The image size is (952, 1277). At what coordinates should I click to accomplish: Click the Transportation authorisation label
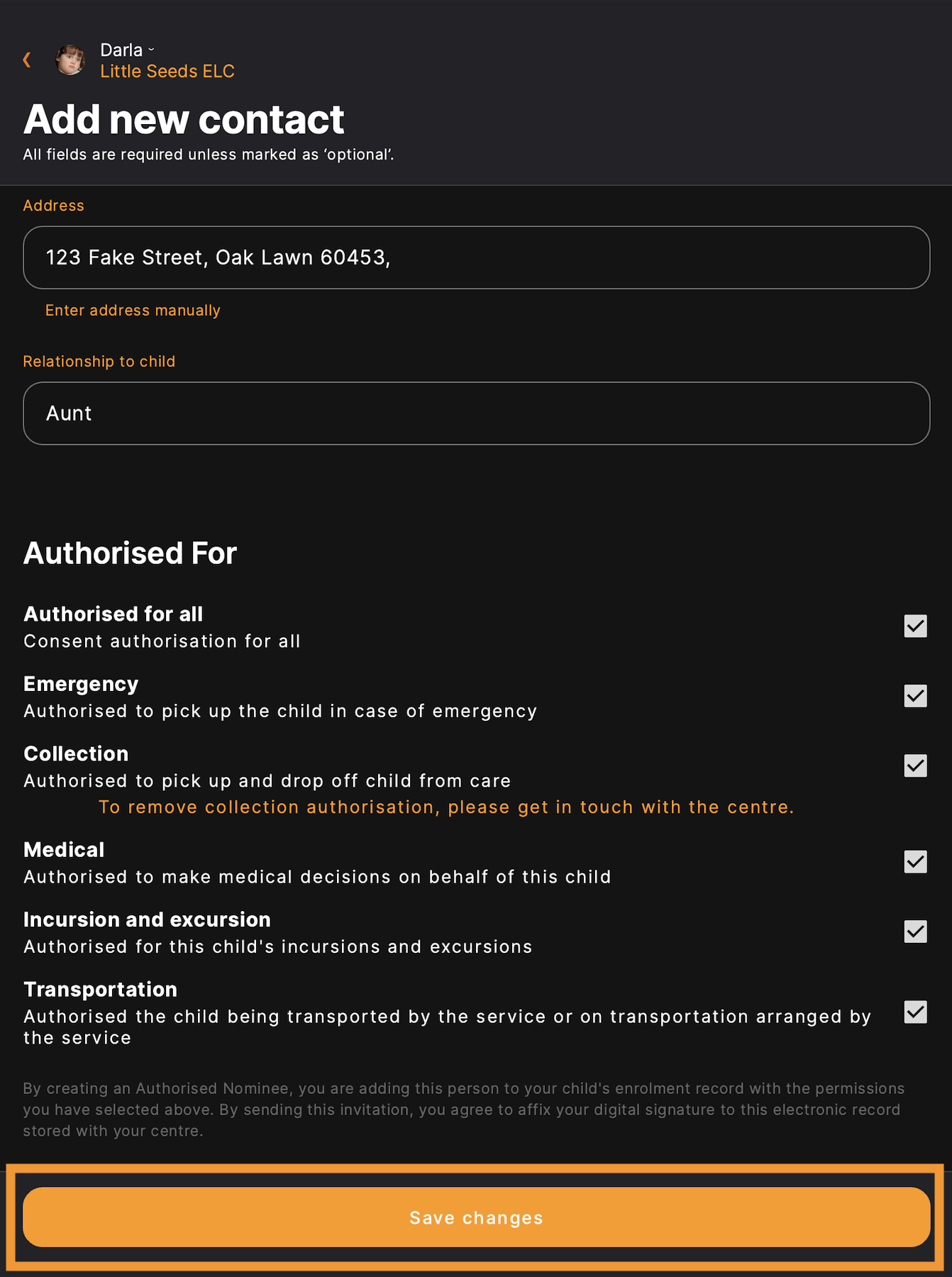(x=100, y=990)
